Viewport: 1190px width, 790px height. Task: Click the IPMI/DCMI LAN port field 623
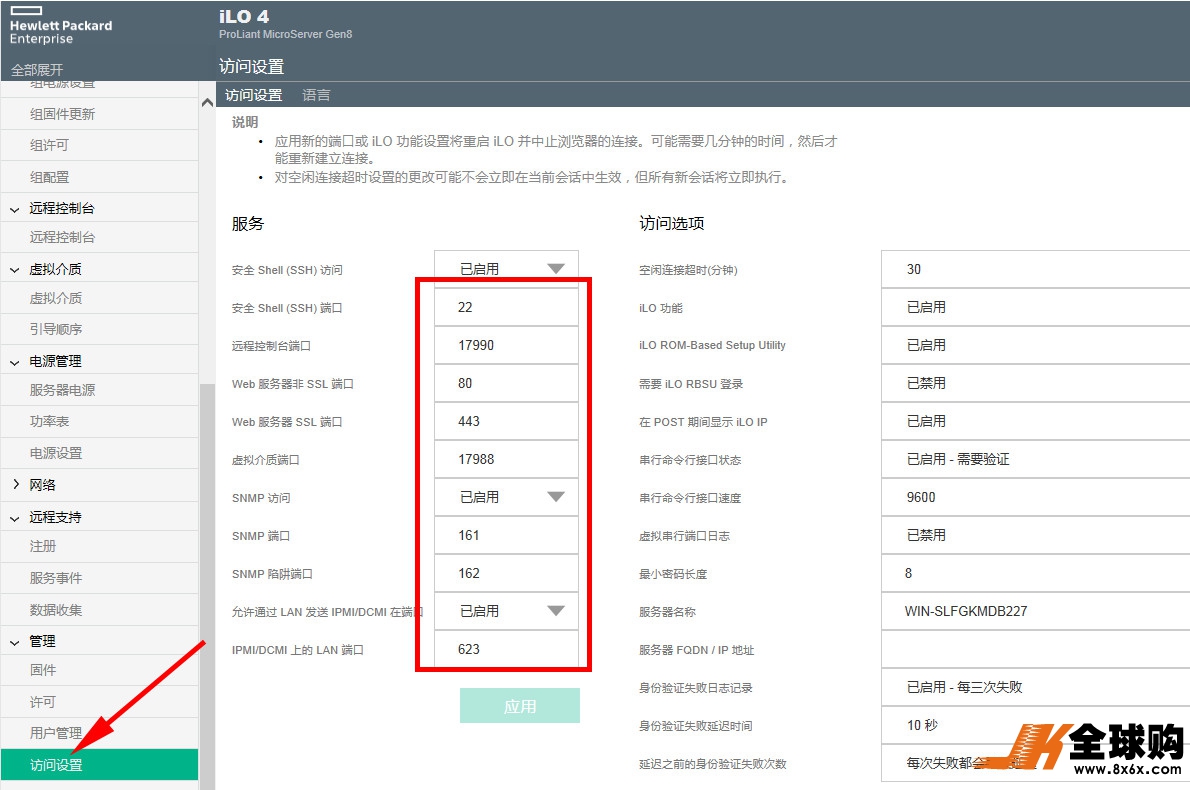pos(506,649)
